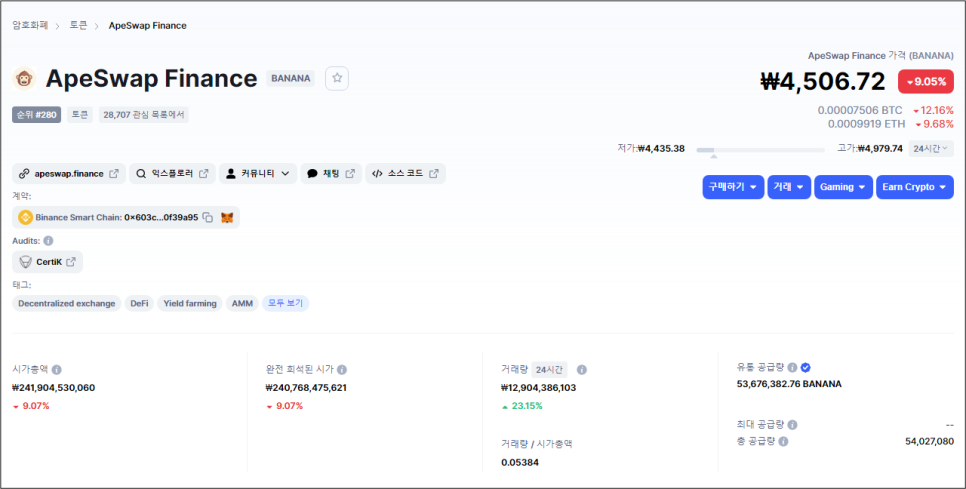Screen dimensions: 966x489
Task: Click the MetaMask fox icon
Action: click(227, 217)
